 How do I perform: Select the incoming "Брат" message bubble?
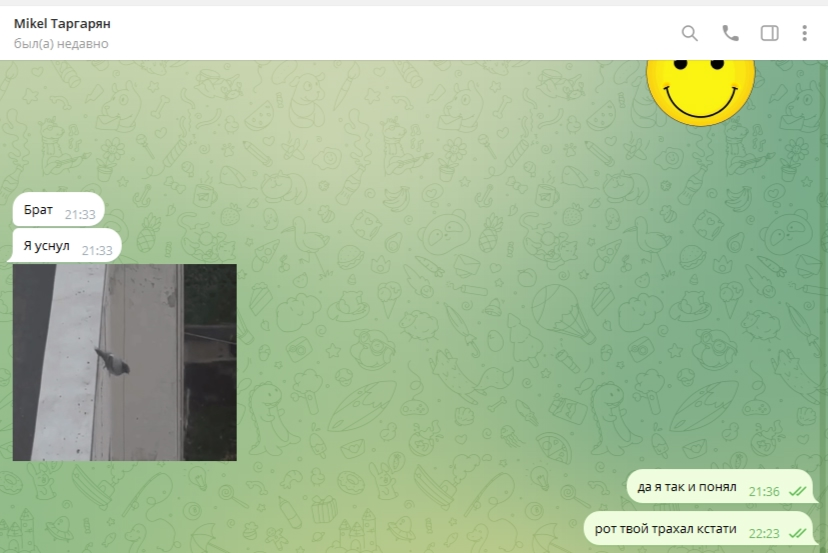coord(42,211)
